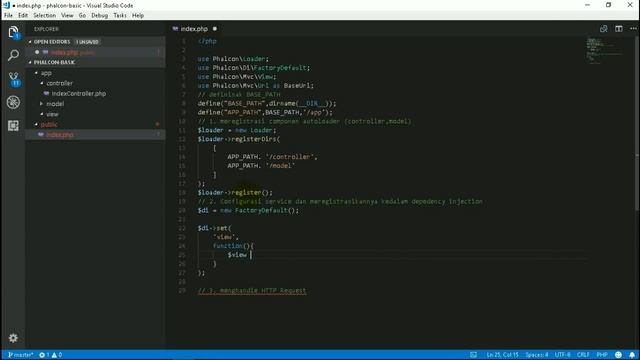The image size is (640, 360).
Task: Click the VS Code window title icon
Action: tap(6, 5)
